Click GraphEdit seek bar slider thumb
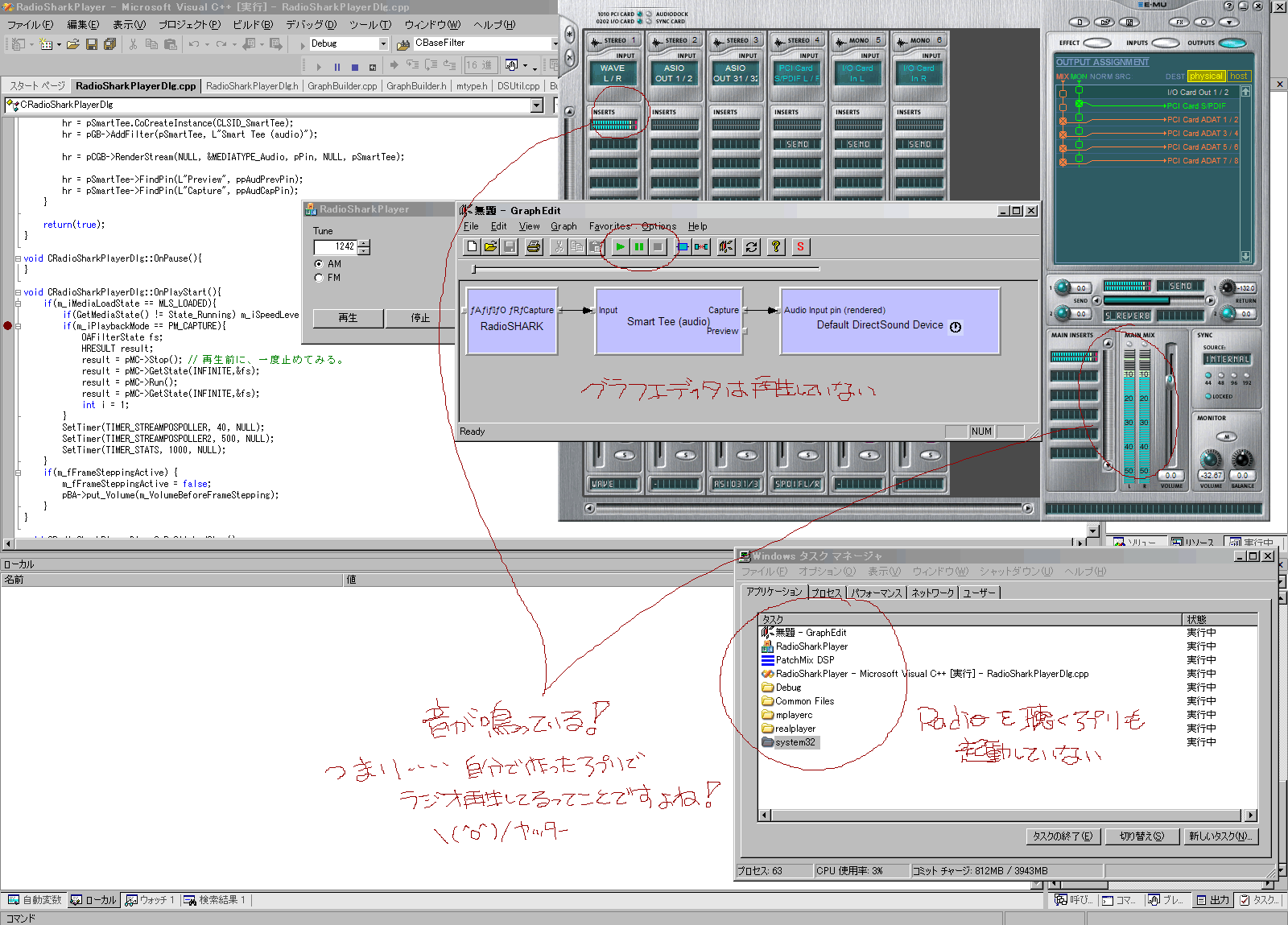The width and height of the screenshot is (1288, 925). coord(474,269)
